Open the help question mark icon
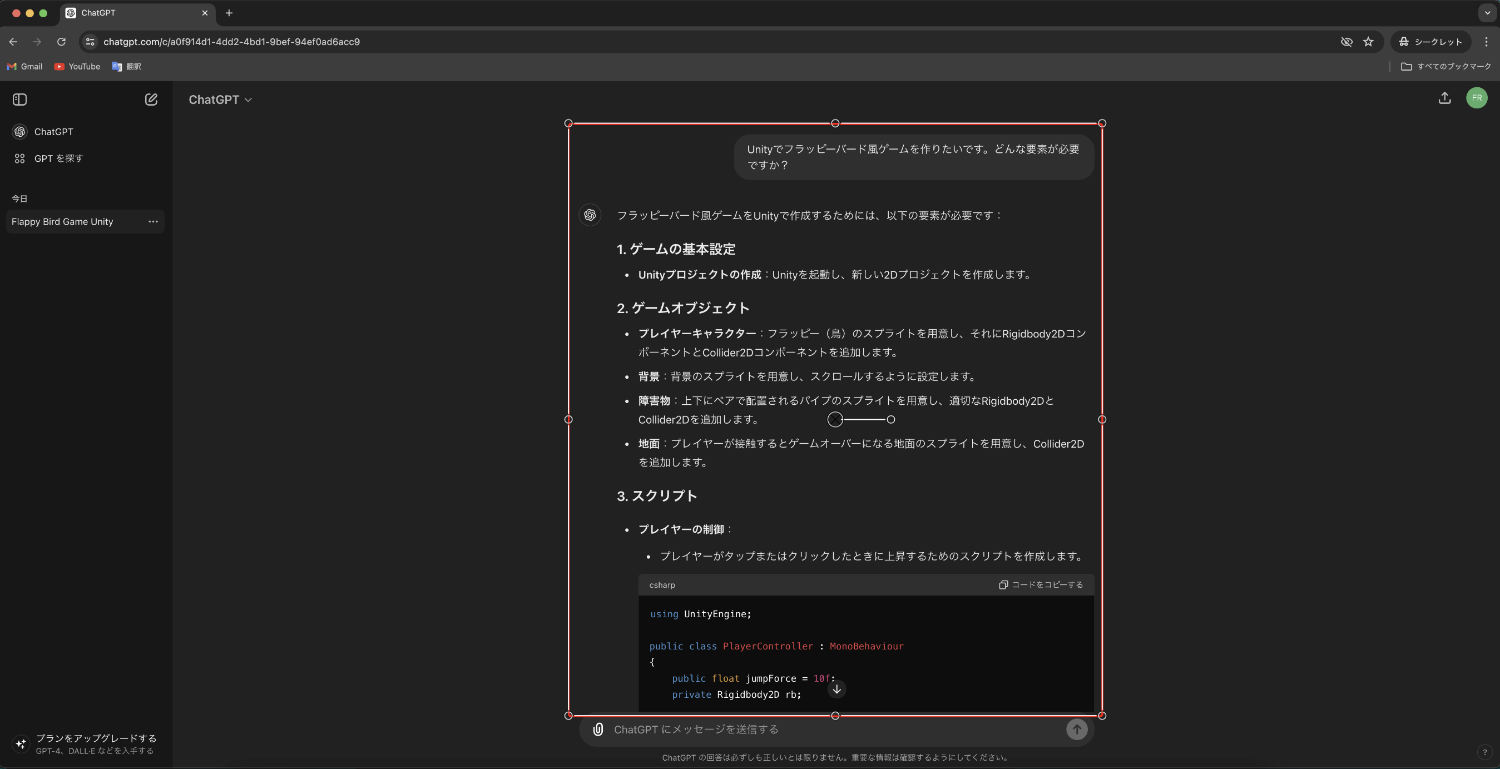The height and width of the screenshot is (769, 1500). (1484, 752)
